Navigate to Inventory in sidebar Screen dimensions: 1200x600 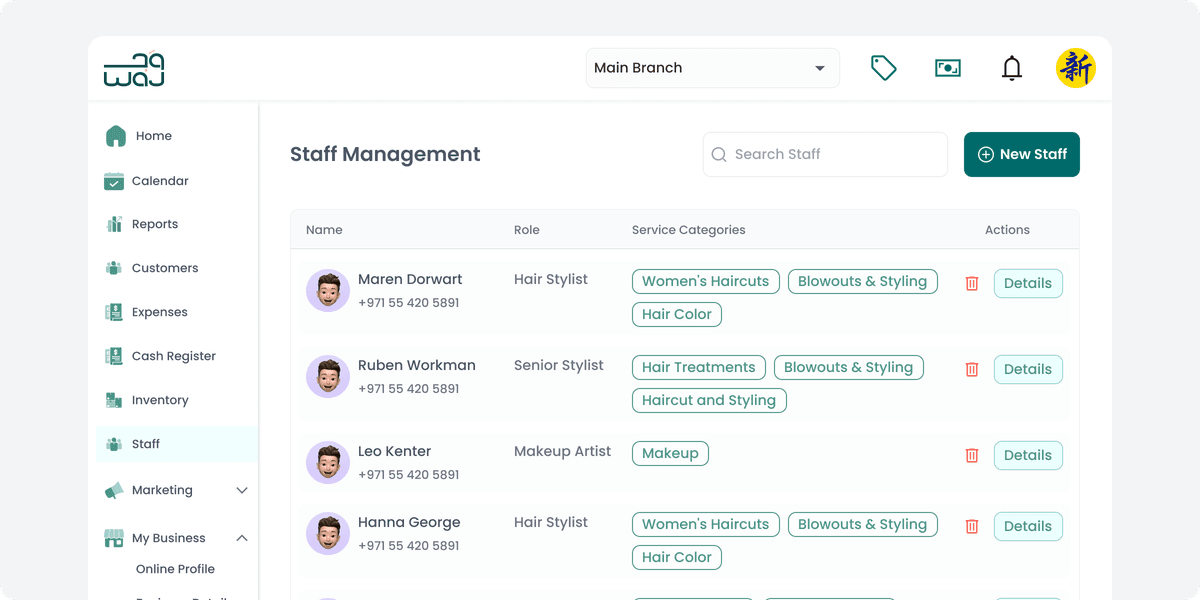160,400
